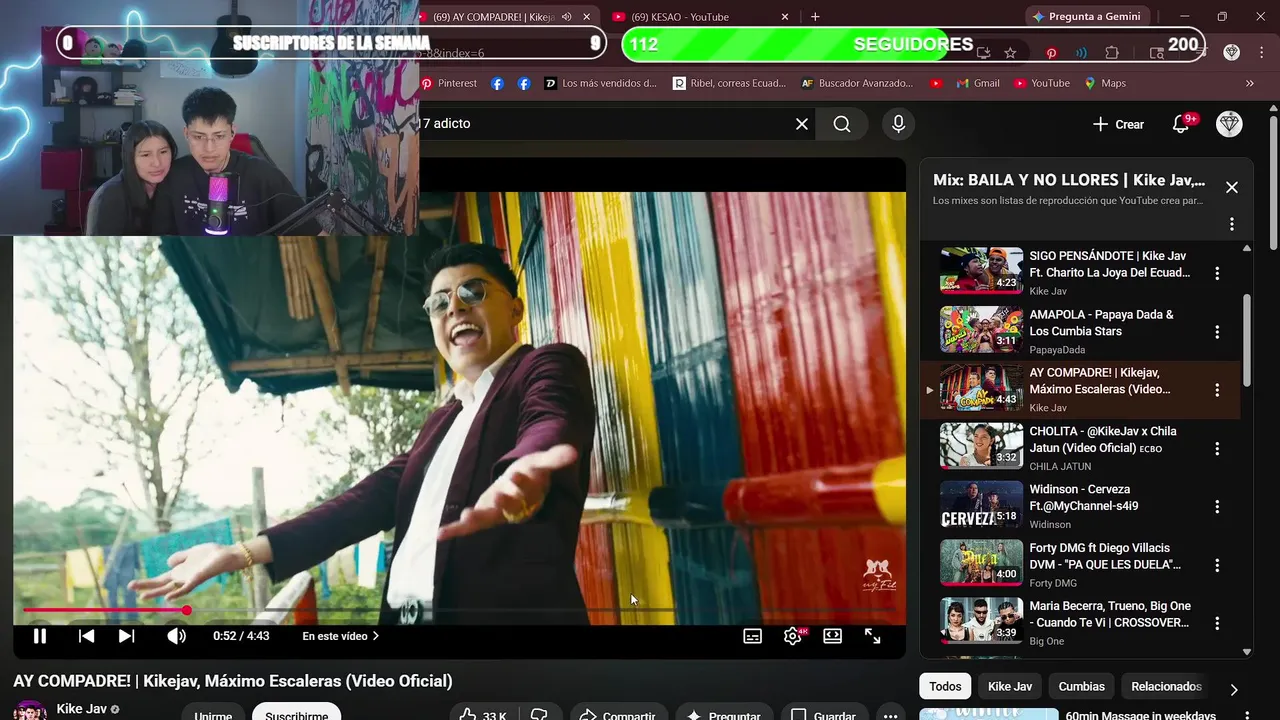Open options for SIGO PENSÁNDOTE video
The height and width of the screenshot is (720, 1280).
click(1217, 273)
